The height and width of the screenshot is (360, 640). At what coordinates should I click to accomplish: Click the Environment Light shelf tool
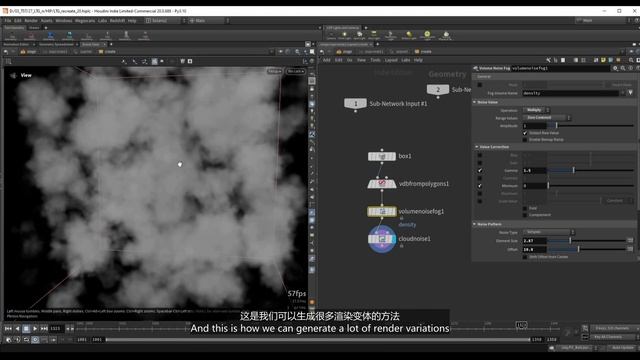(427, 36)
